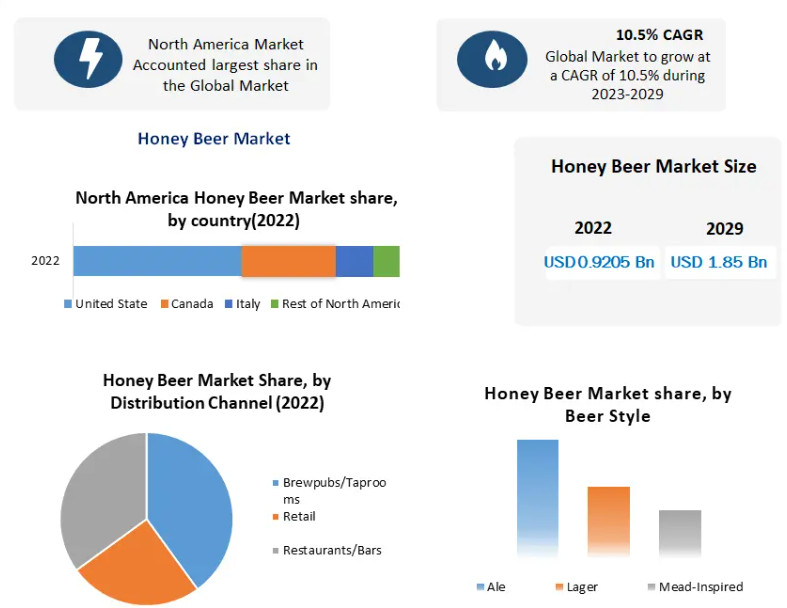This screenshot has width=787, height=608.
Task: Click the Canada legend orange square
Action: (x=164, y=304)
